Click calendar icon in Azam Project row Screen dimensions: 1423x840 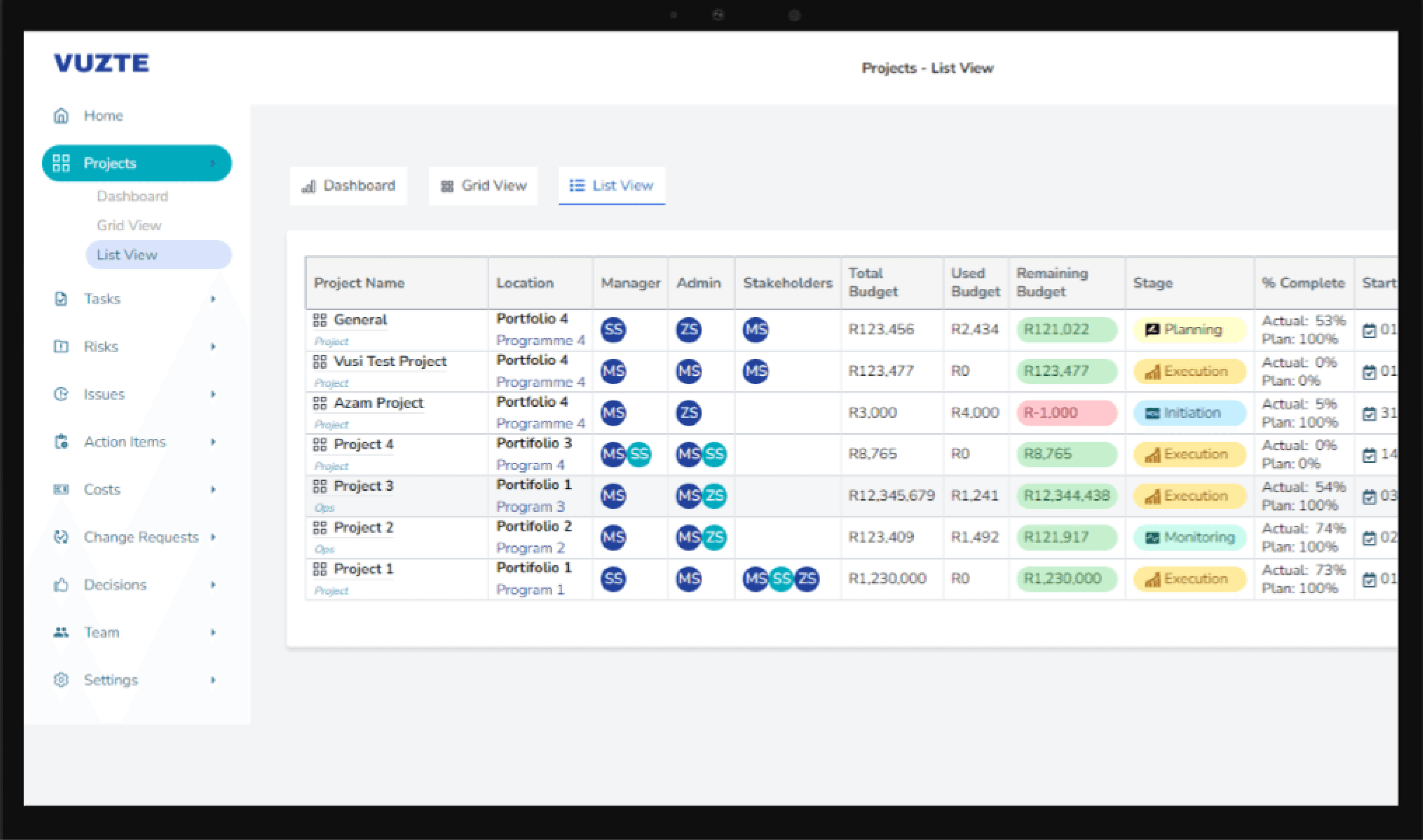click(1369, 414)
